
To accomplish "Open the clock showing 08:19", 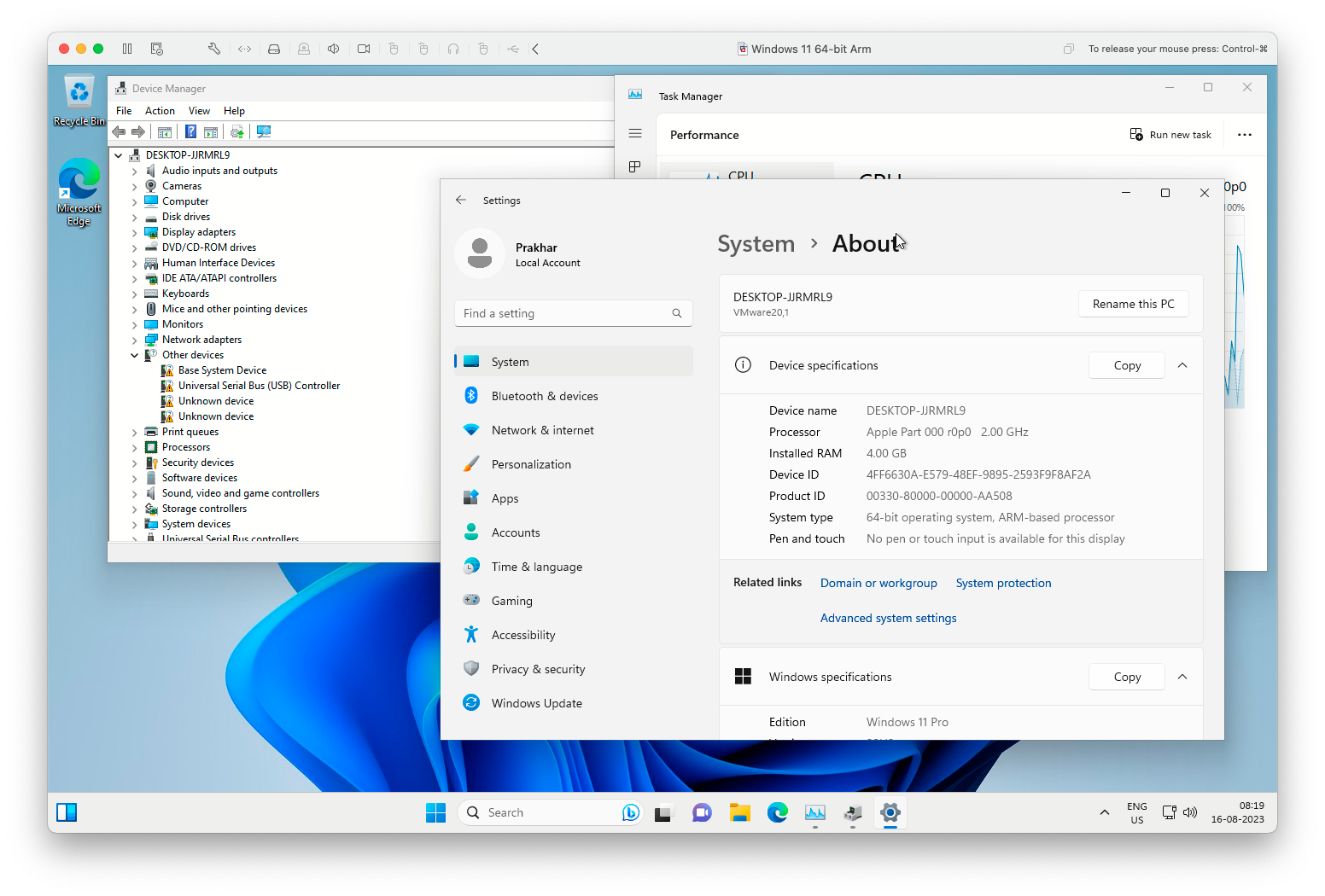I will pyautogui.click(x=1238, y=812).
